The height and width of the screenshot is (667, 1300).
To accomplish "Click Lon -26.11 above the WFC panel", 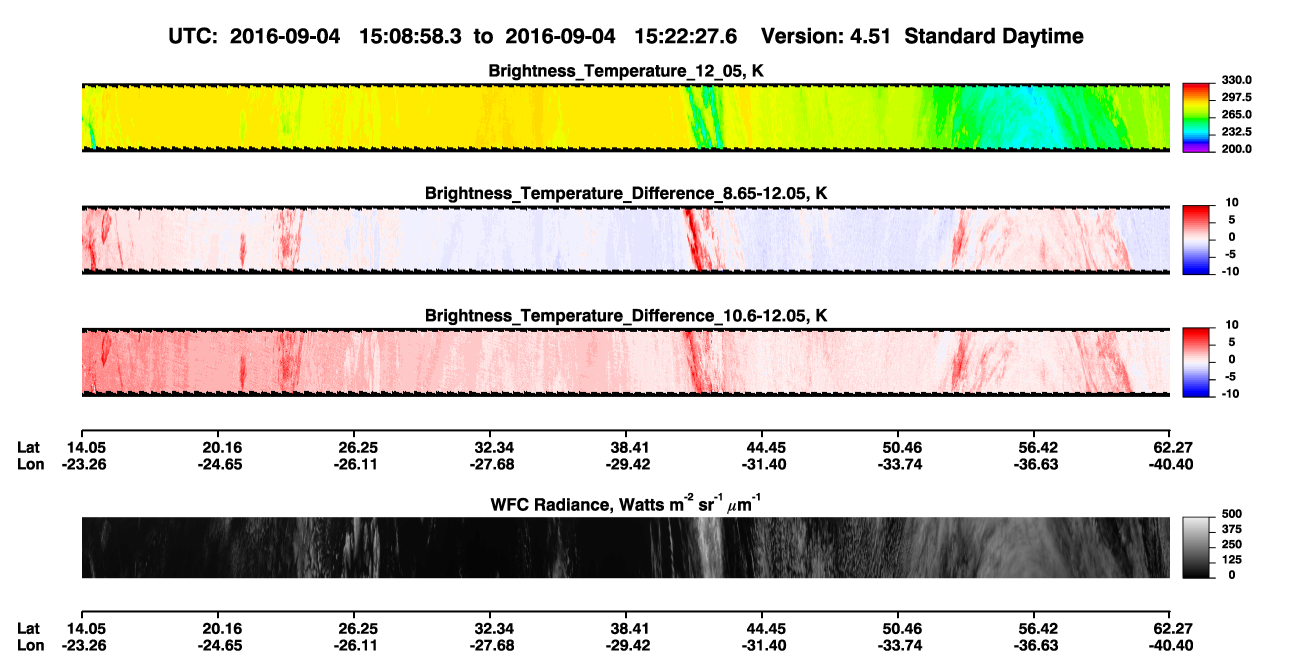I will pos(355,464).
